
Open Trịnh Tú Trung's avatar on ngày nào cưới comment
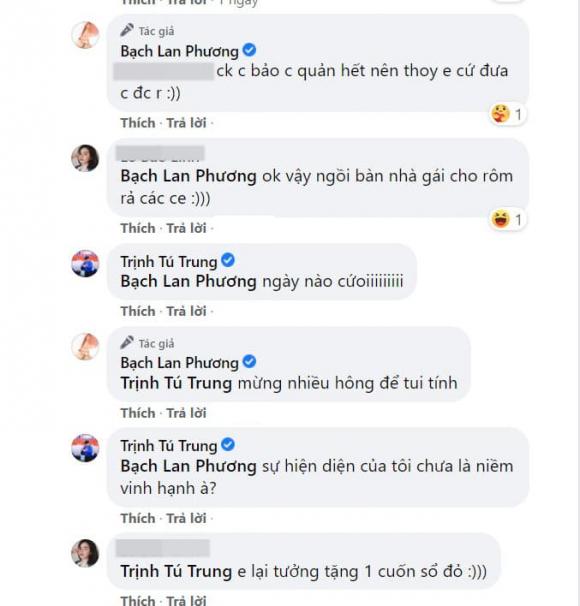click(85, 264)
